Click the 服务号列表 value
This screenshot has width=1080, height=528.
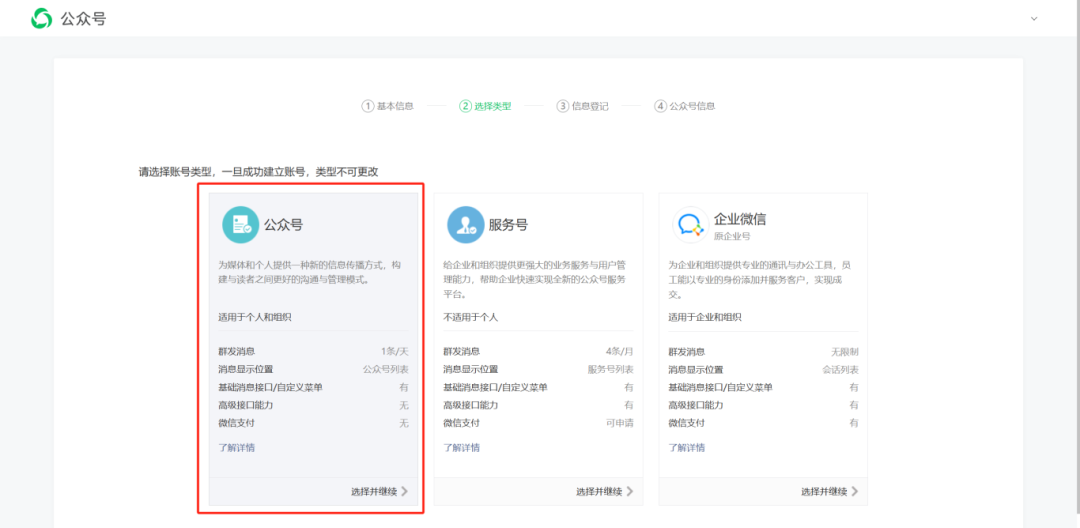click(611, 370)
